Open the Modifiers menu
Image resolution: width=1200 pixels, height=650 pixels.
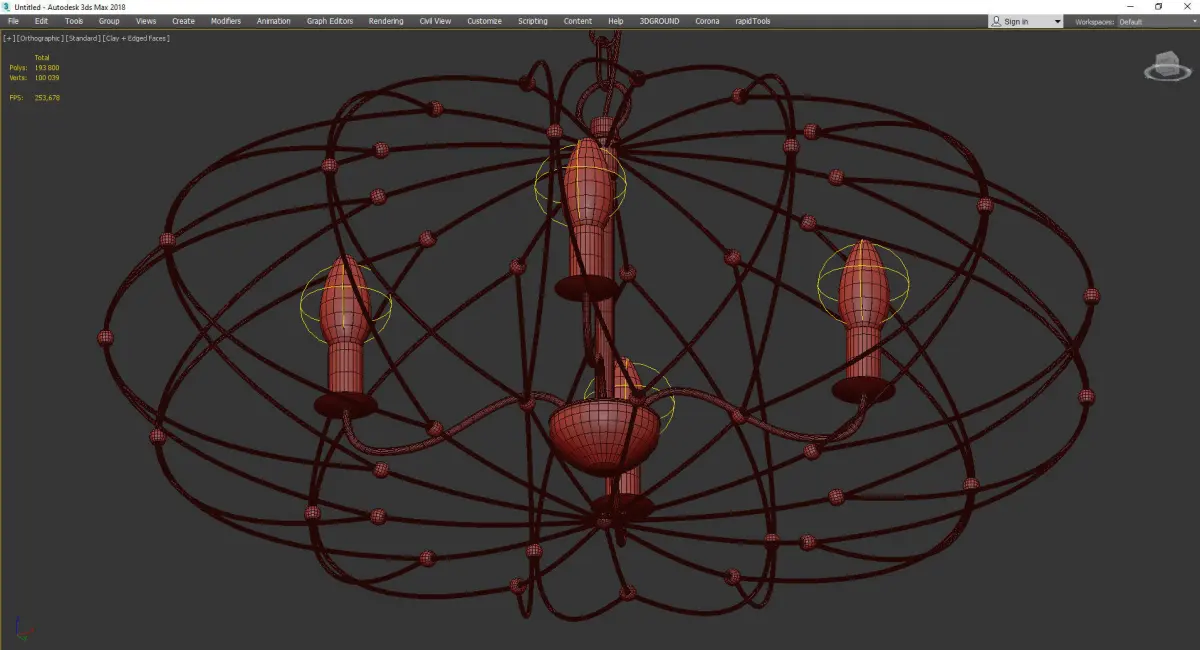pyautogui.click(x=226, y=21)
